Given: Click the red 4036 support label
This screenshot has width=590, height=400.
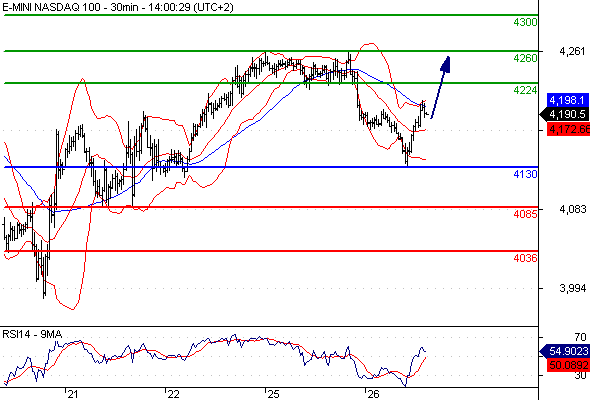Looking at the screenshot, I should (x=525, y=258).
